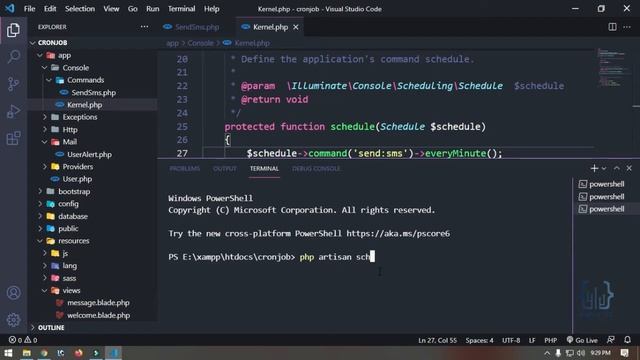This screenshot has height=360, width=640.
Task: Open the Run menu
Action: [153, 9]
